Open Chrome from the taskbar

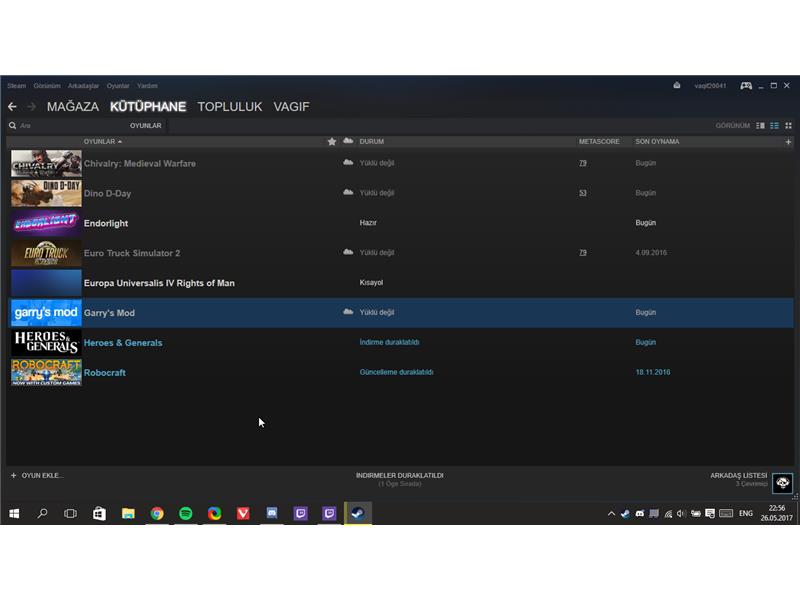157,513
